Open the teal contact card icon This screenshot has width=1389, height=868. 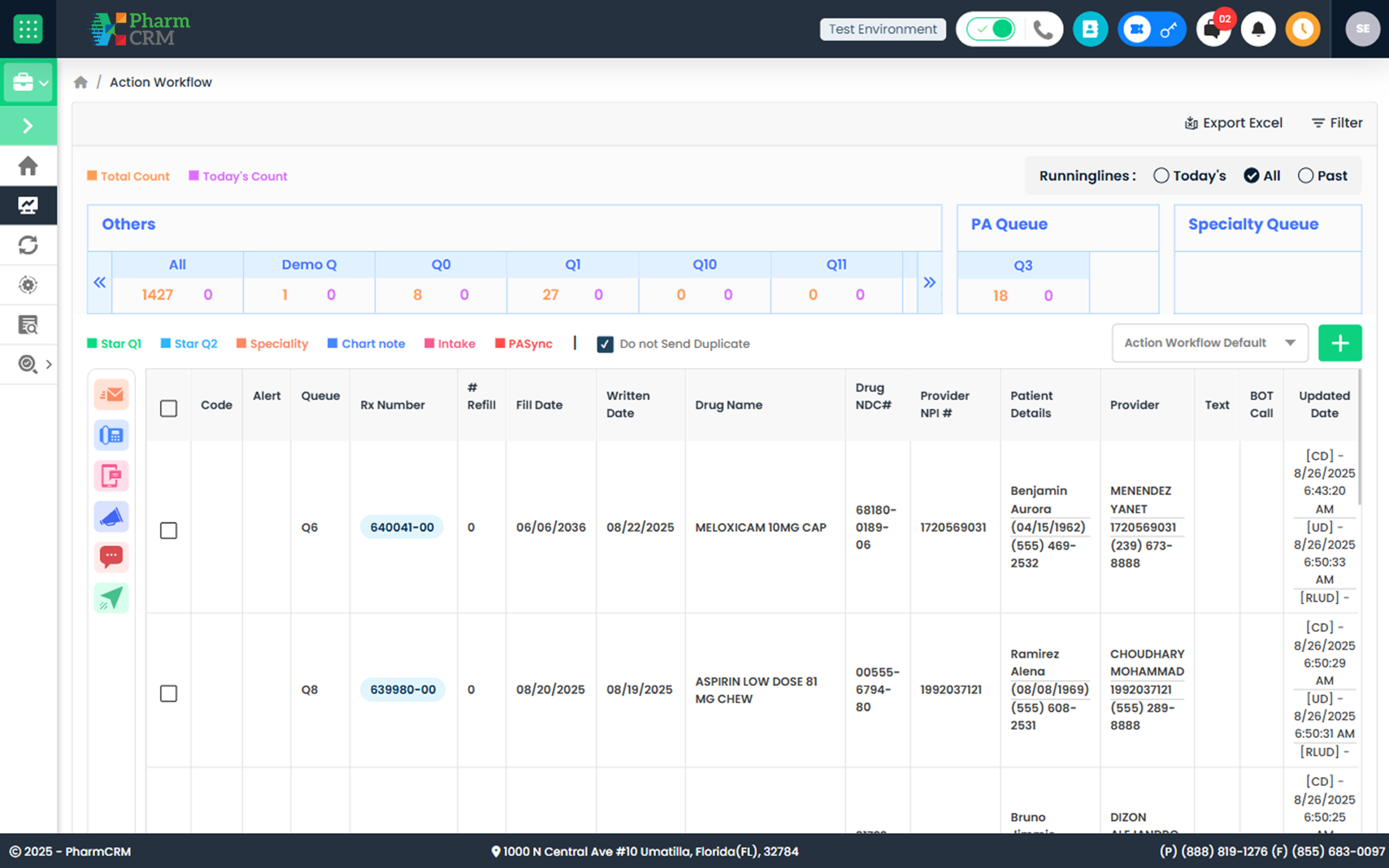pyautogui.click(x=1090, y=29)
